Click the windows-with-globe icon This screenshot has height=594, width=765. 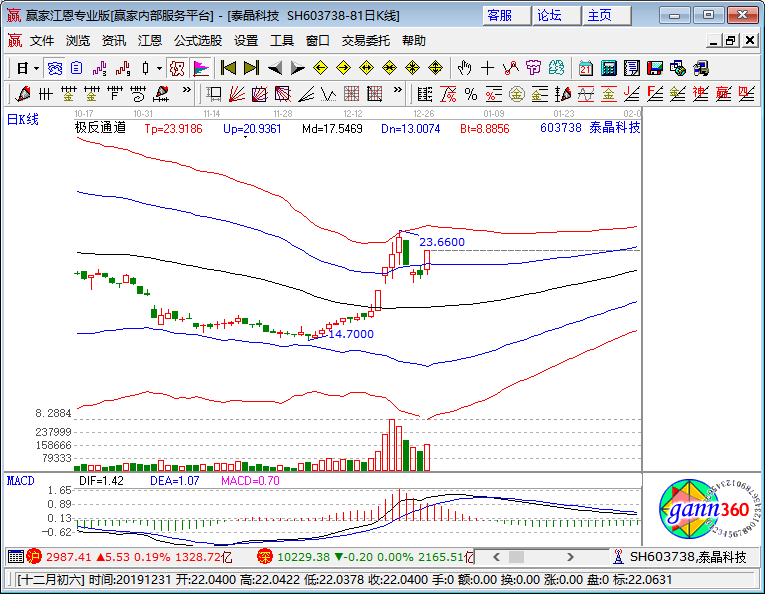678,68
